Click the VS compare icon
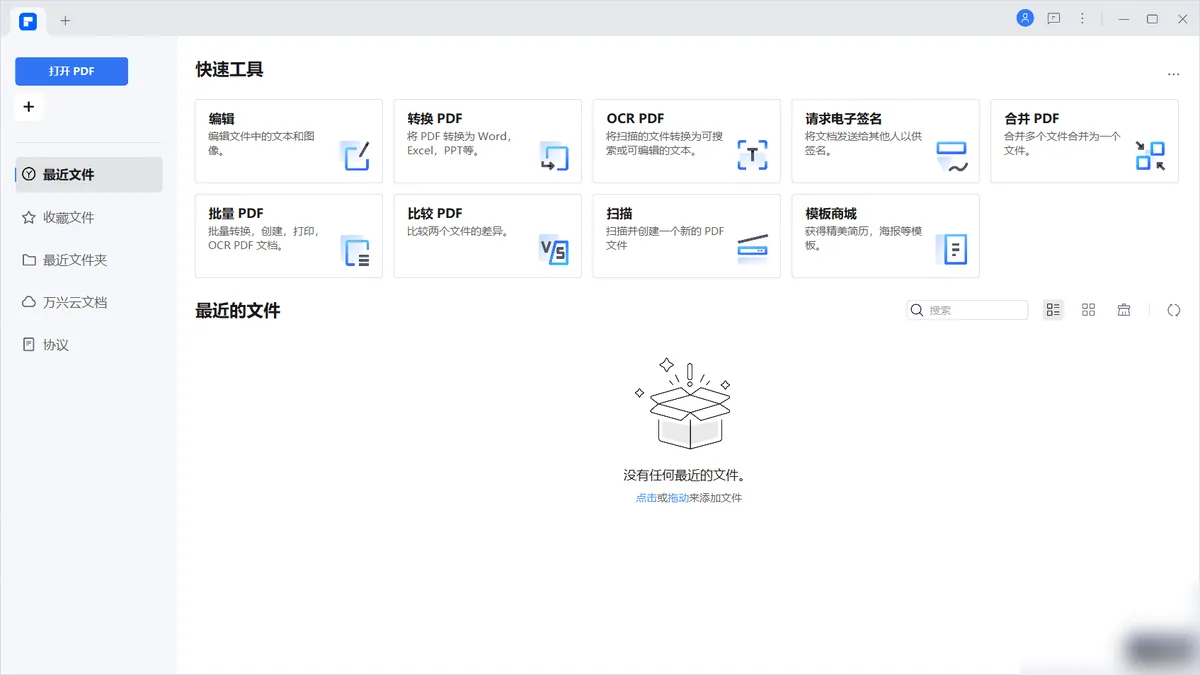Image resolution: width=1200 pixels, height=675 pixels. [x=554, y=250]
